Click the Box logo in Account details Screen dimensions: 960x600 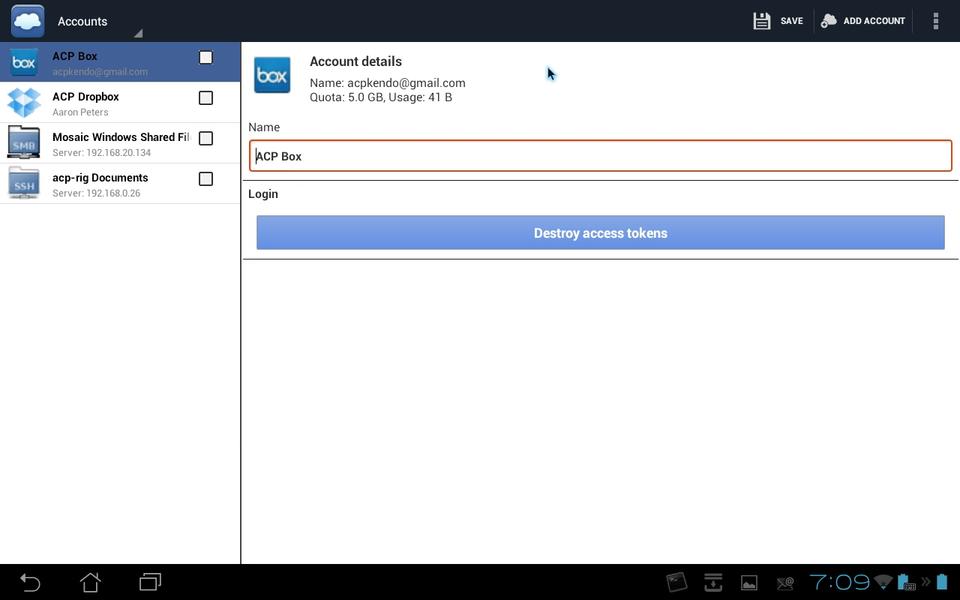click(272, 75)
